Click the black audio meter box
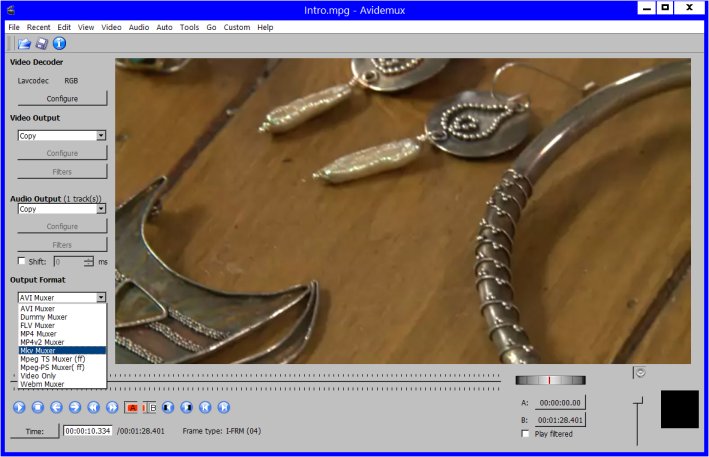Viewport: 709px width, 457px height. click(x=680, y=409)
